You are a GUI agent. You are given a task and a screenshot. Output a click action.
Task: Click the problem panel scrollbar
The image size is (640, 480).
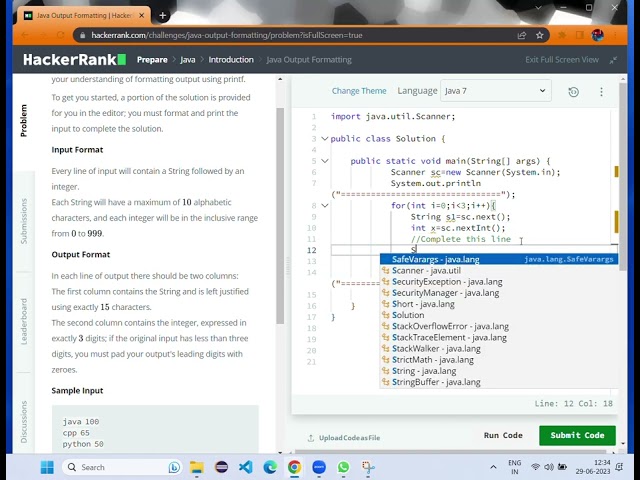click(280, 216)
